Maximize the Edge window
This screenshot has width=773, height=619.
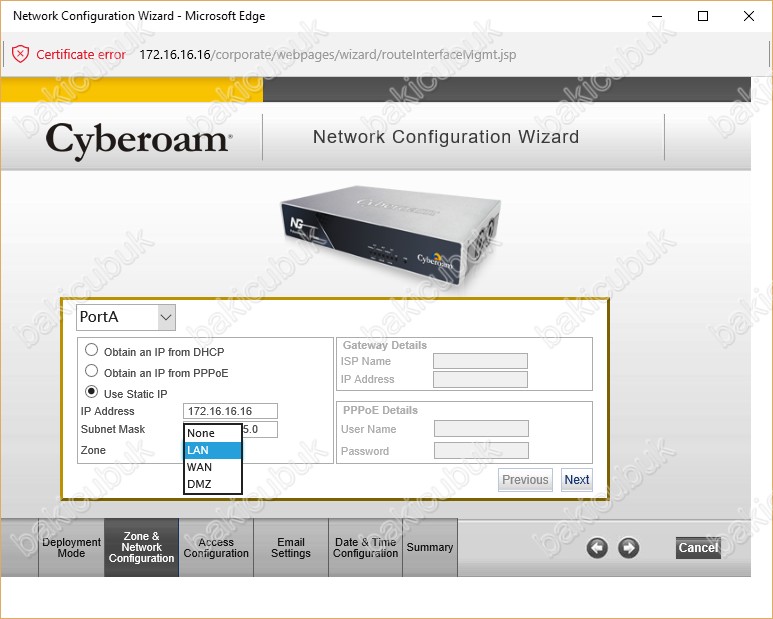tap(703, 16)
